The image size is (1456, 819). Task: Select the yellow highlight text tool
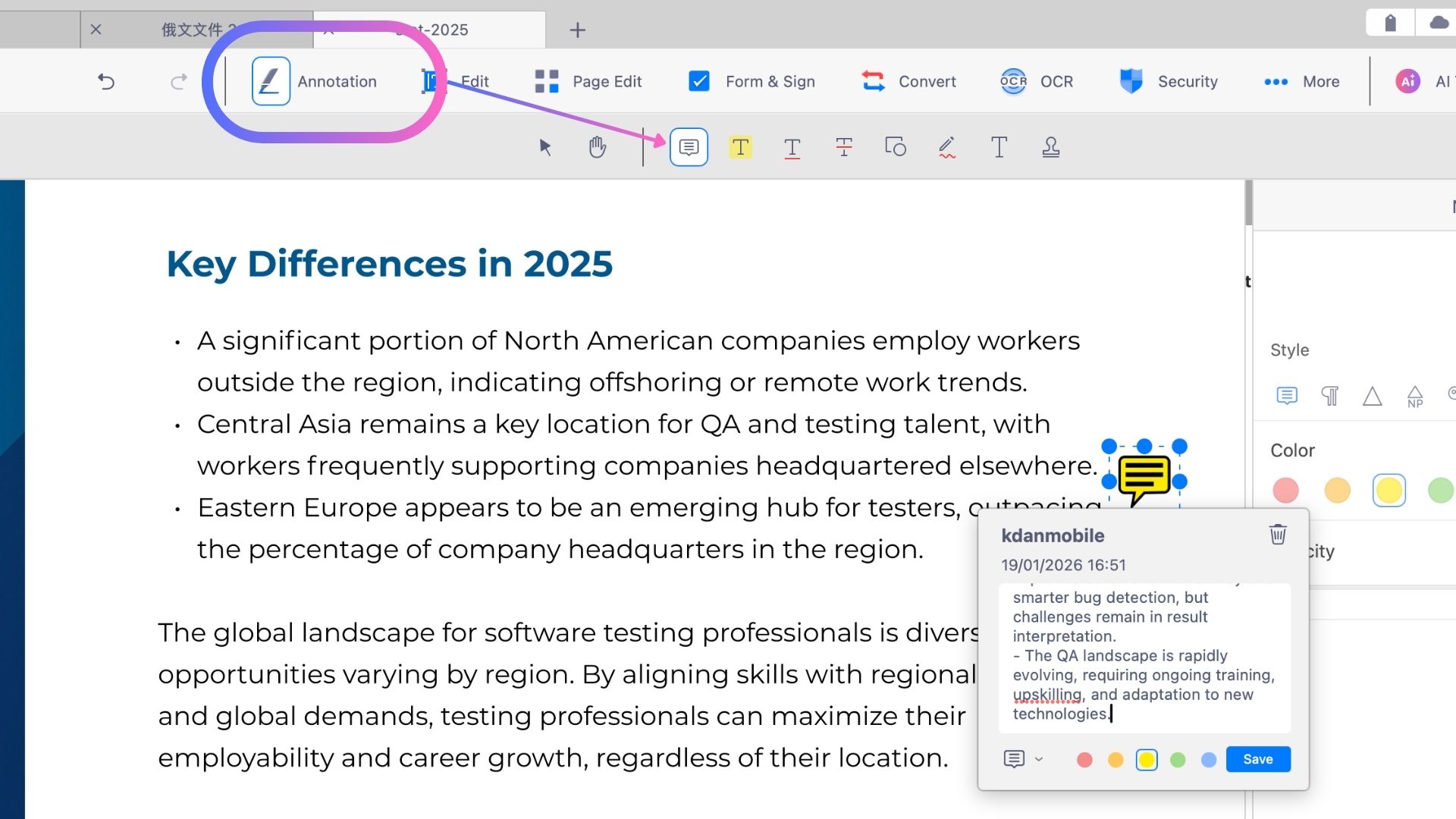pos(740,147)
